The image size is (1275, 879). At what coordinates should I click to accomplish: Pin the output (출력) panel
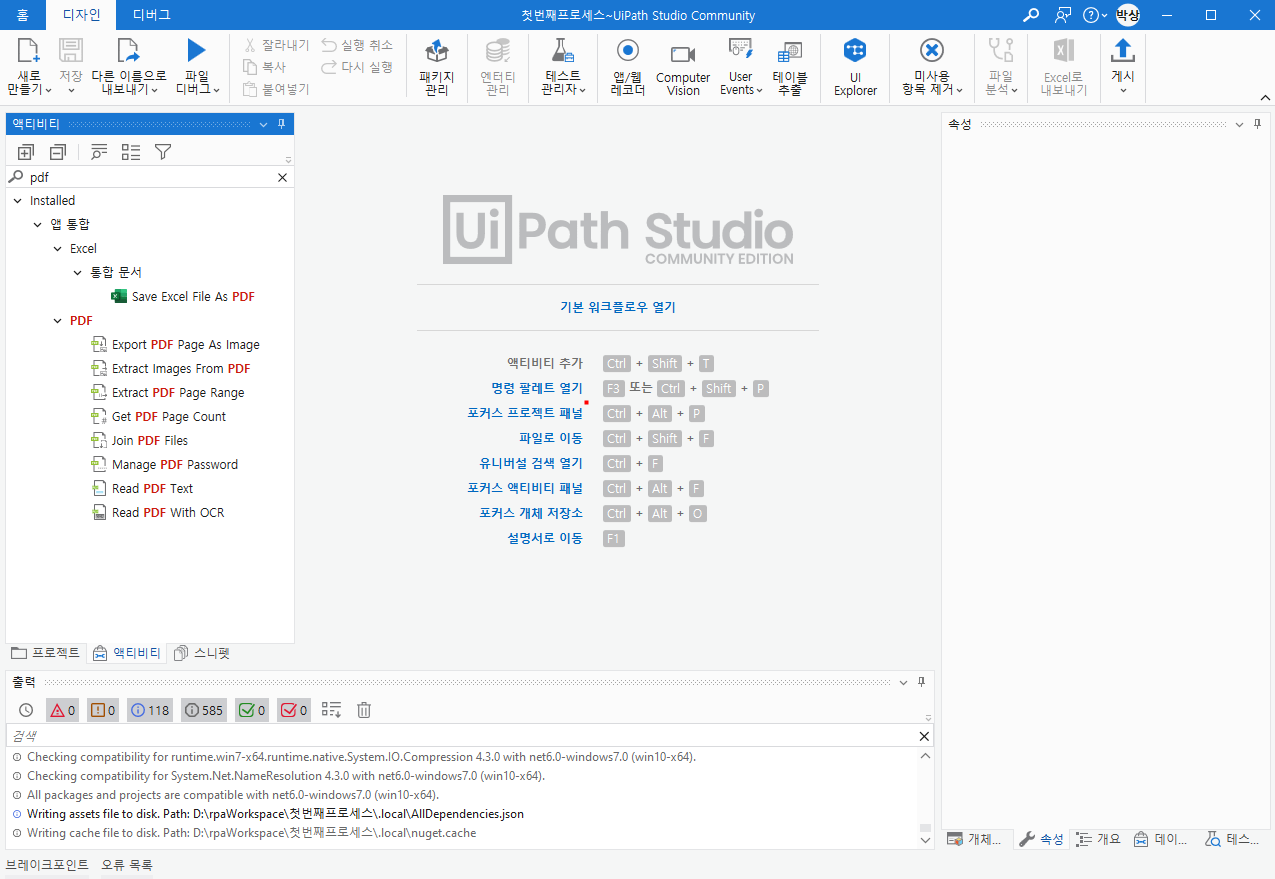coord(922,682)
